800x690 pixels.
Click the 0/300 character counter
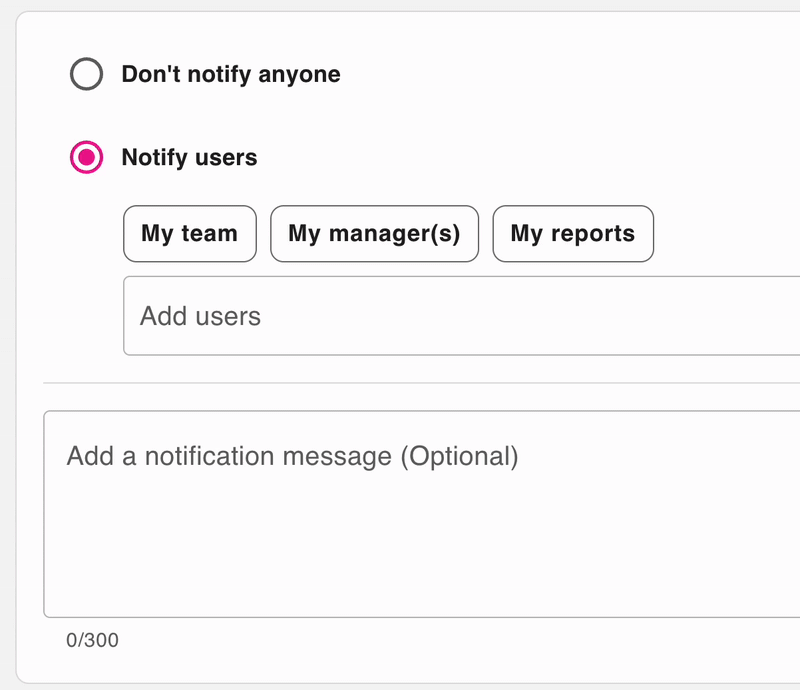coord(92,640)
